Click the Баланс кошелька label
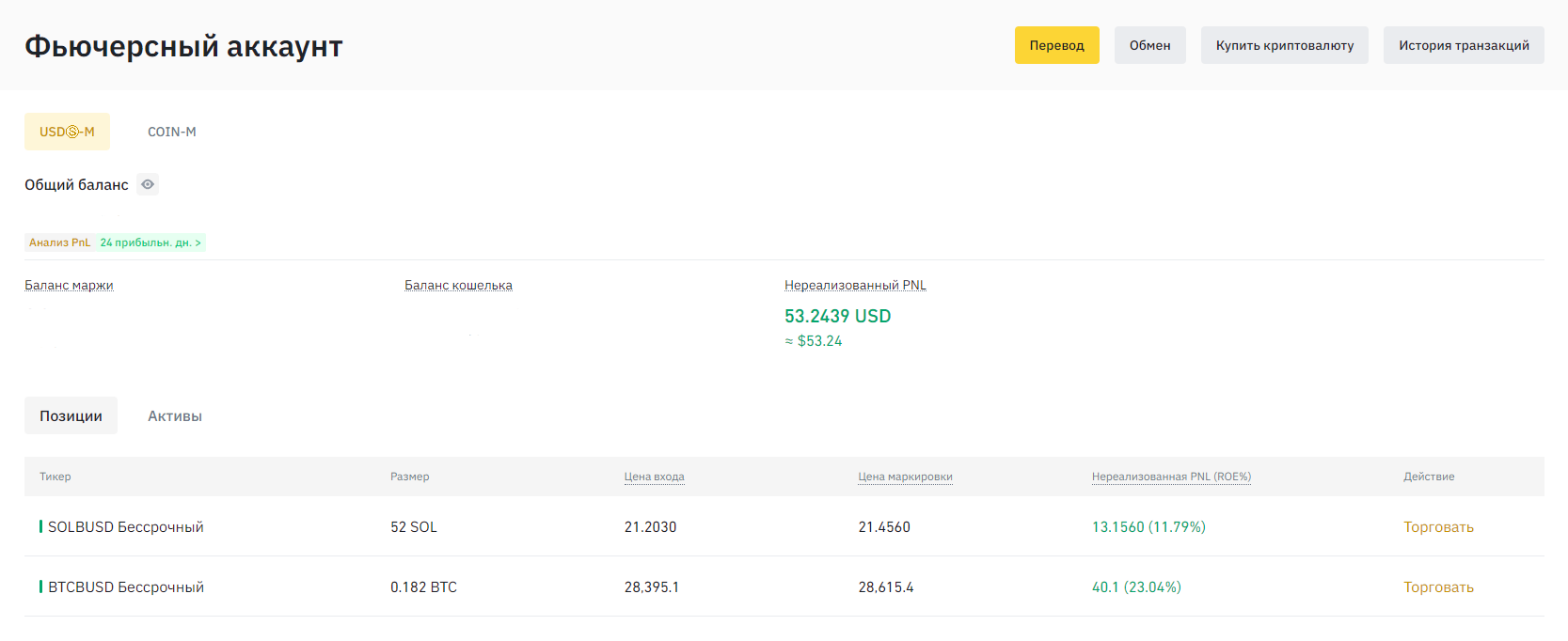The image size is (1568, 641). pyautogui.click(x=458, y=285)
